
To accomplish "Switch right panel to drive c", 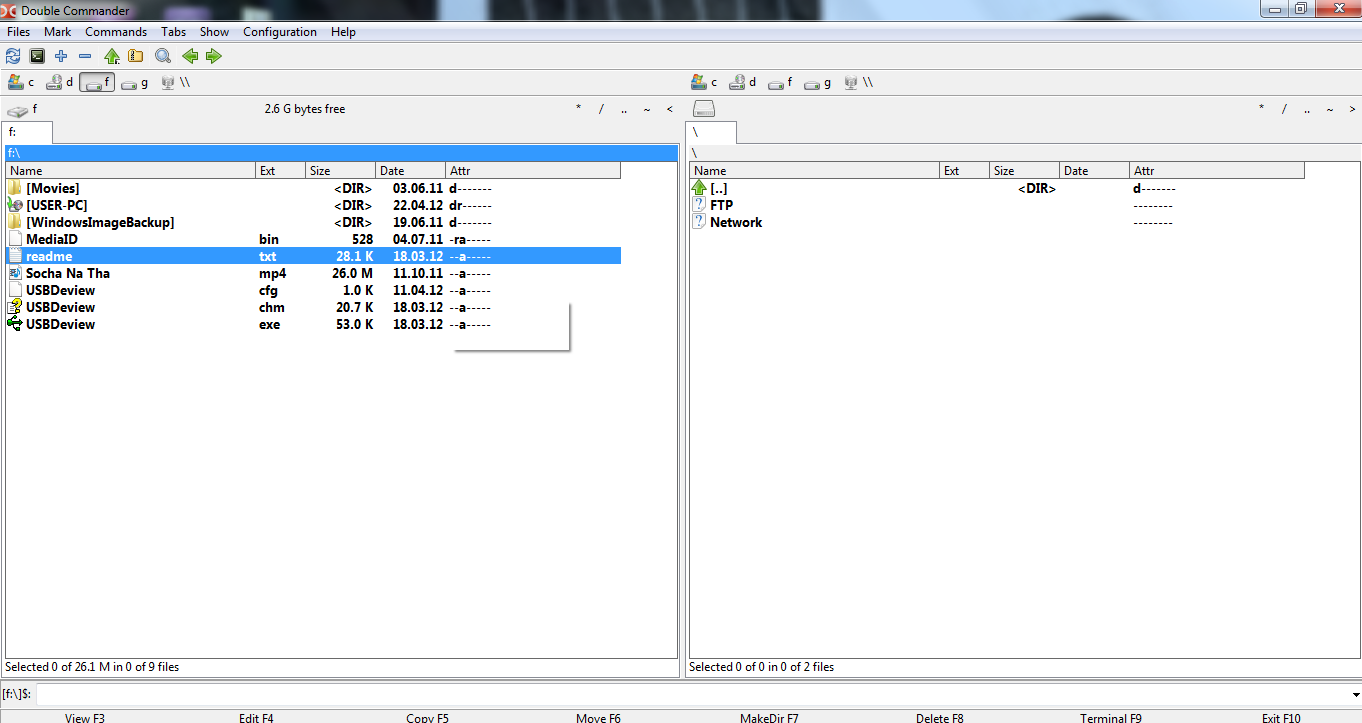I will tap(704, 83).
